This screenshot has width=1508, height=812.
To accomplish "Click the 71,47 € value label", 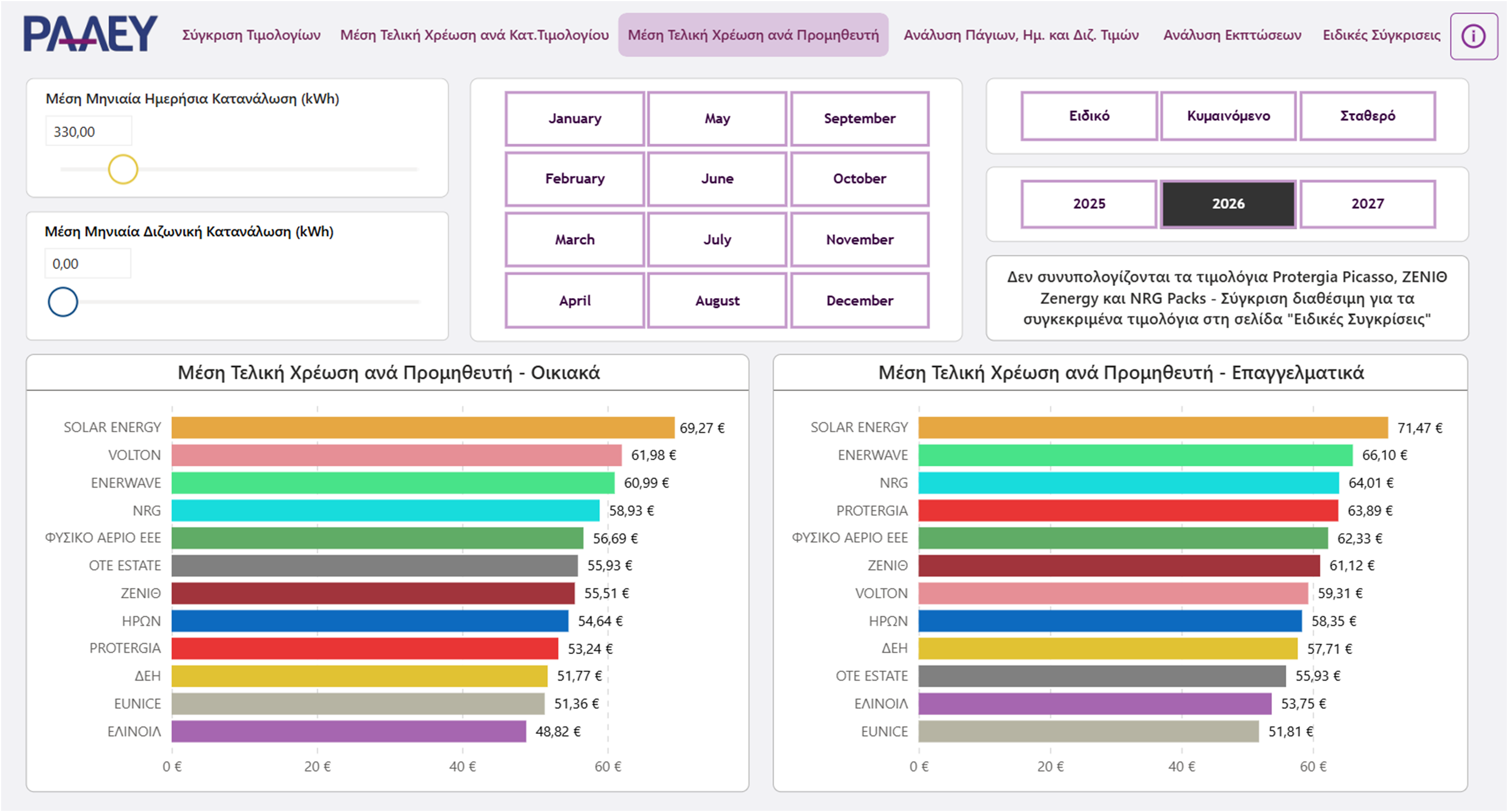I will [1420, 428].
